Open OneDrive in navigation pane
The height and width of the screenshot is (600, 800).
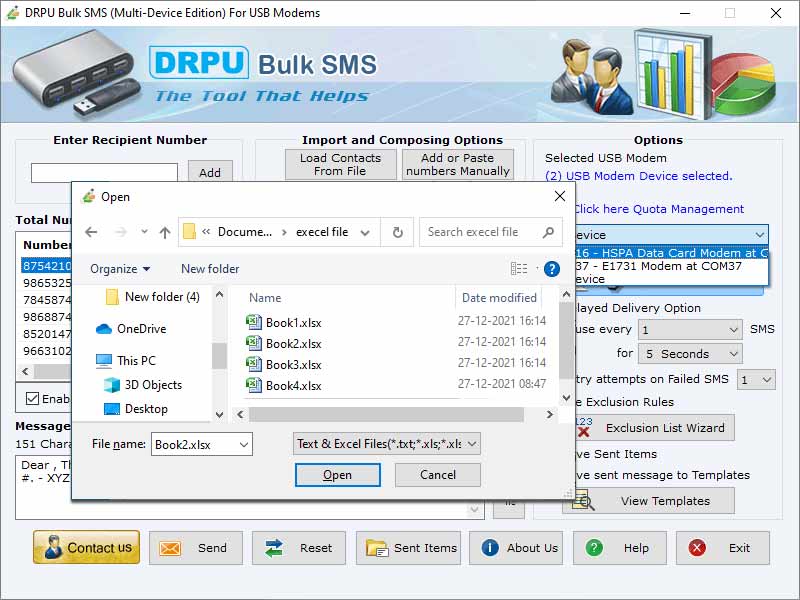coord(131,329)
